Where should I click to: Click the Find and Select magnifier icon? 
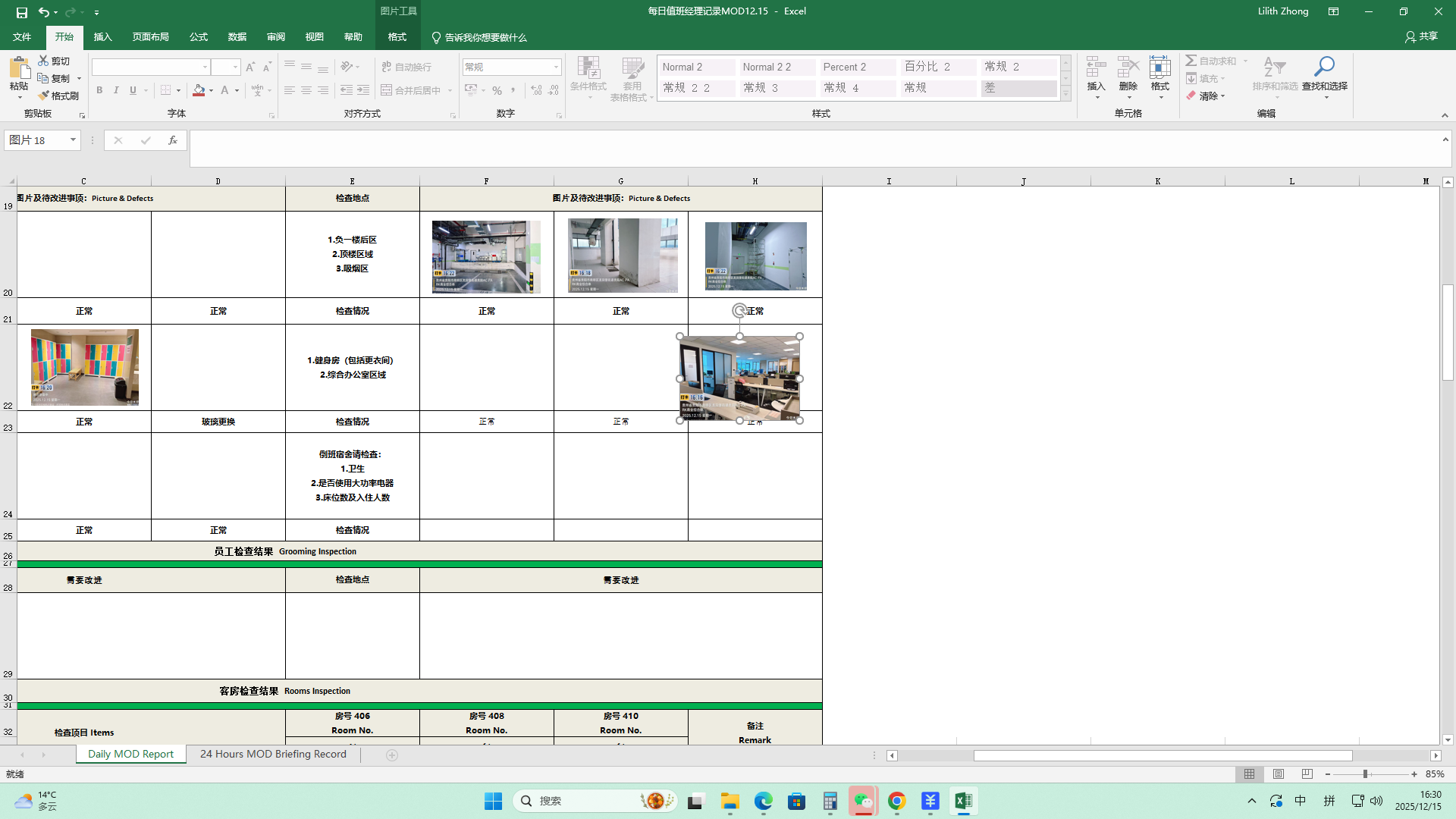(x=1324, y=67)
